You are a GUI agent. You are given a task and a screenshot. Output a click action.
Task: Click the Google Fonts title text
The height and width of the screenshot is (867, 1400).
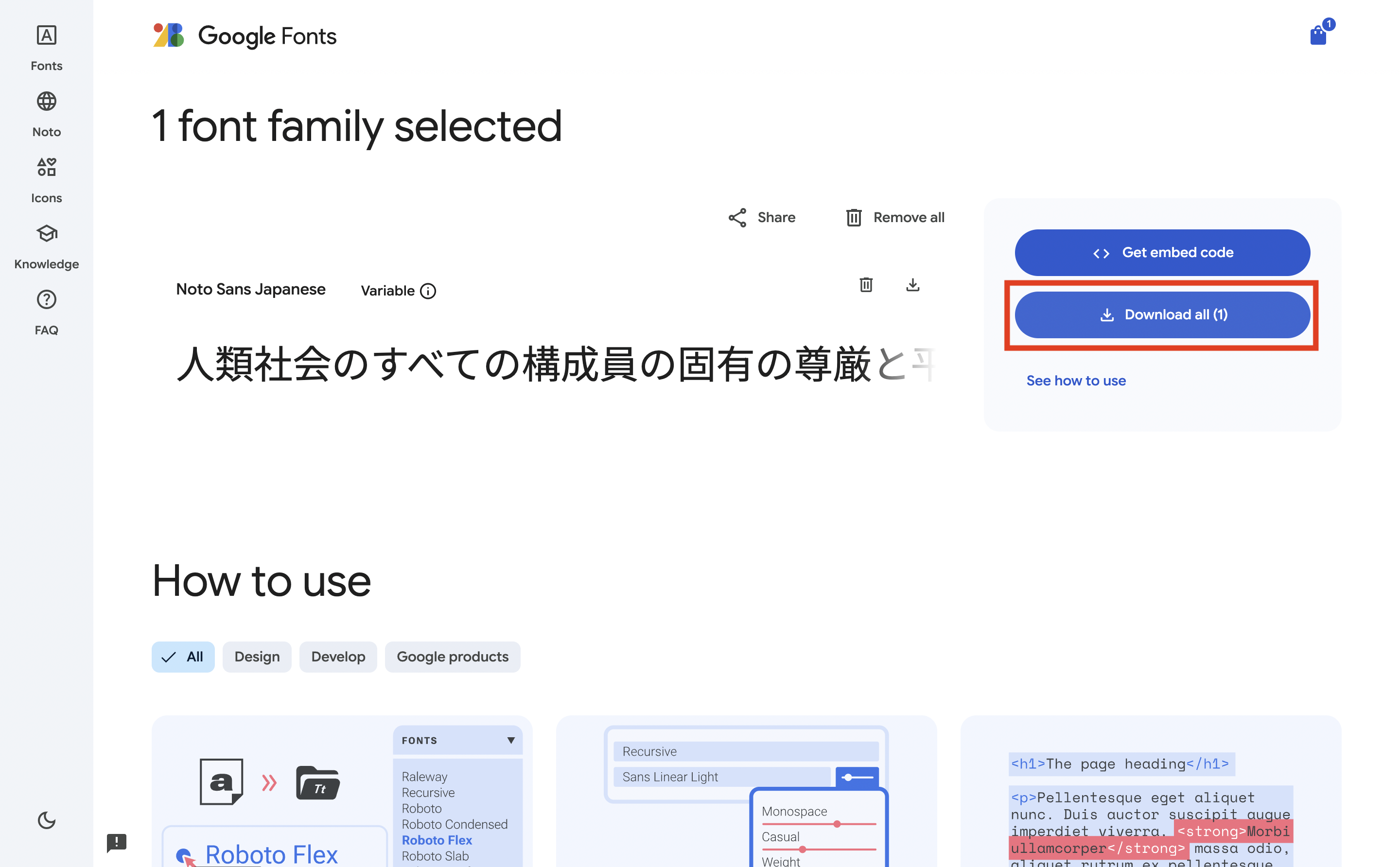[267, 36]
